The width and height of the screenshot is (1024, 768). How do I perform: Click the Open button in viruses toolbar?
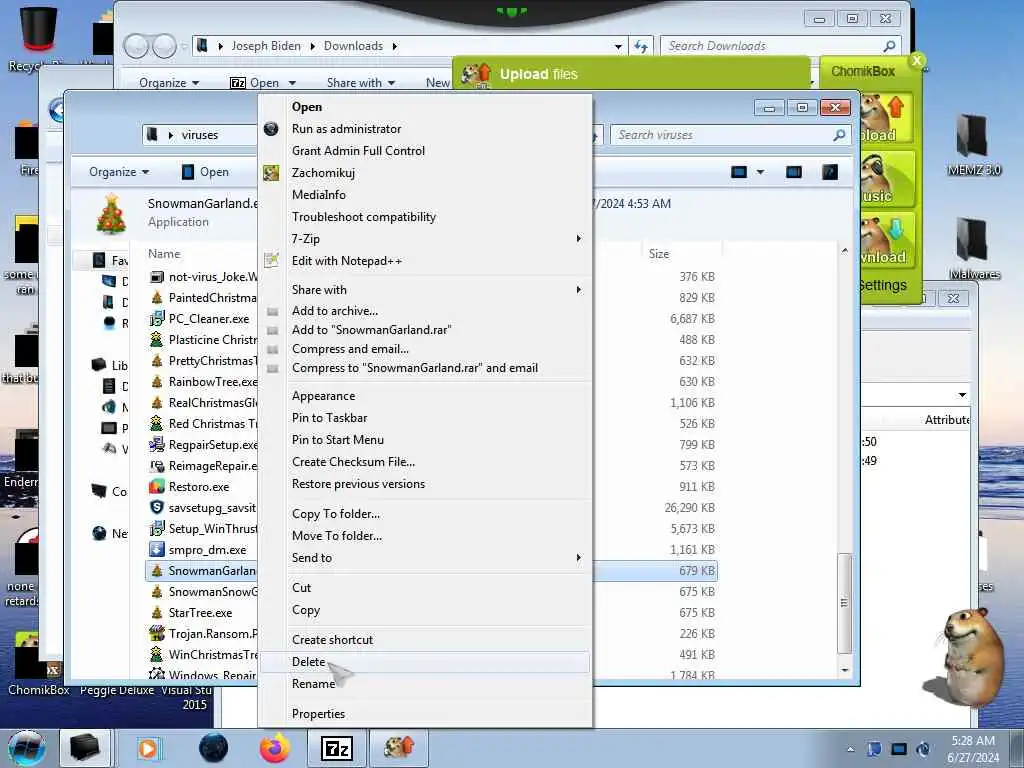(x=205, y=172)
